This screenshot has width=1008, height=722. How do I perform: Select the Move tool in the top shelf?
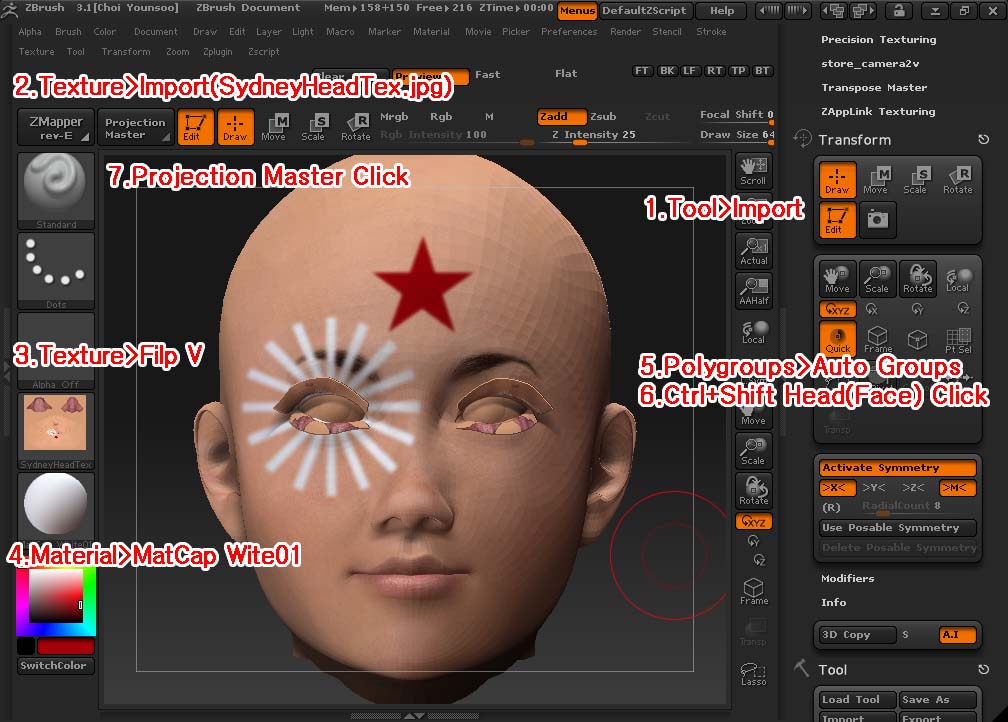point(274,127)
